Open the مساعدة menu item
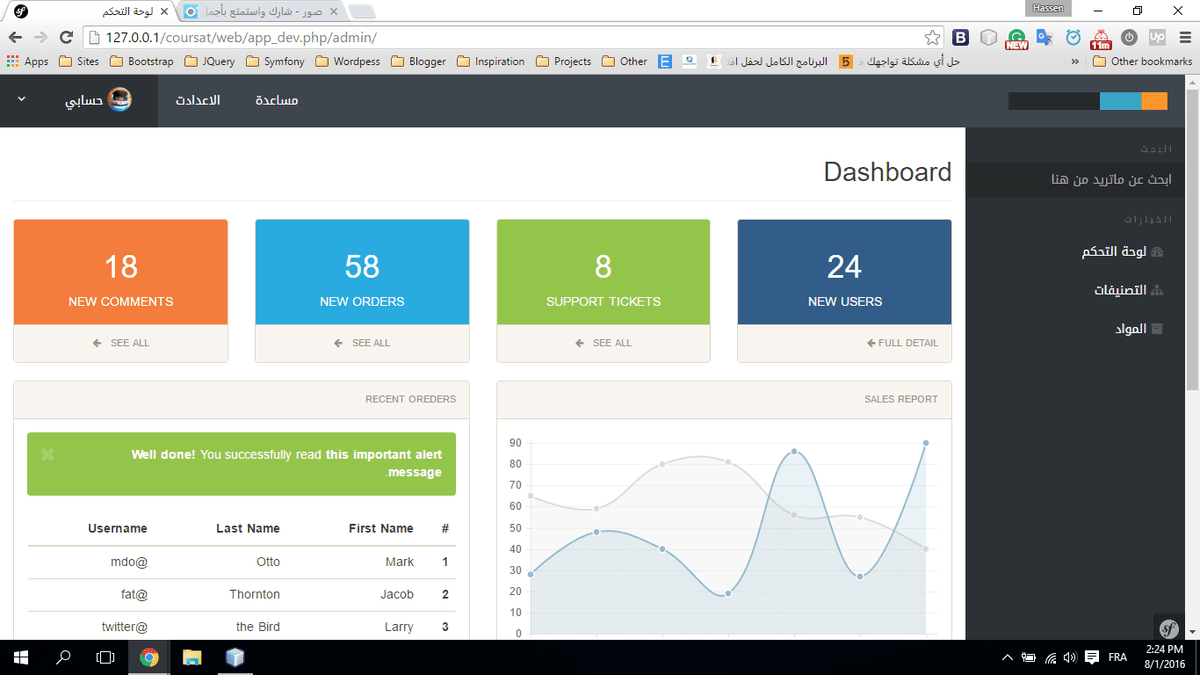 point(276,101)
